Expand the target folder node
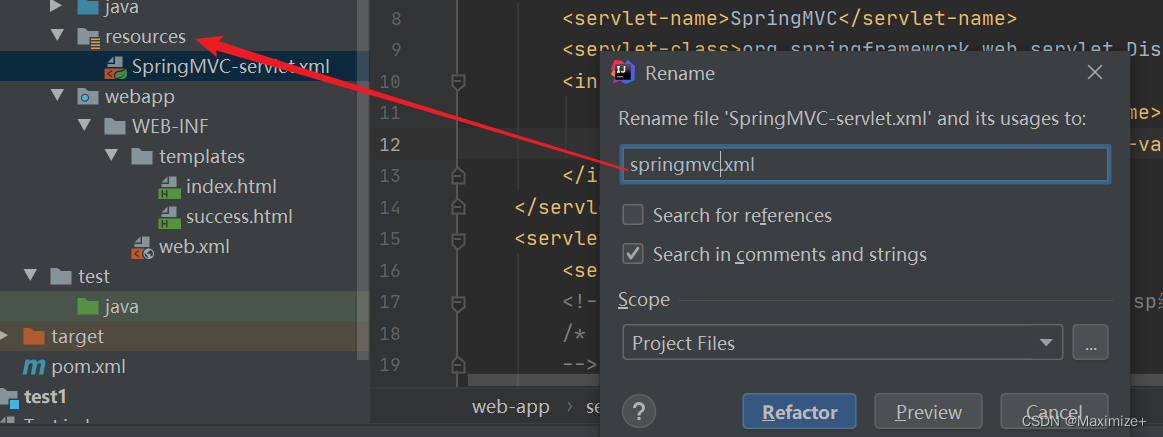 pyautogui.click(x=6, y=336)
